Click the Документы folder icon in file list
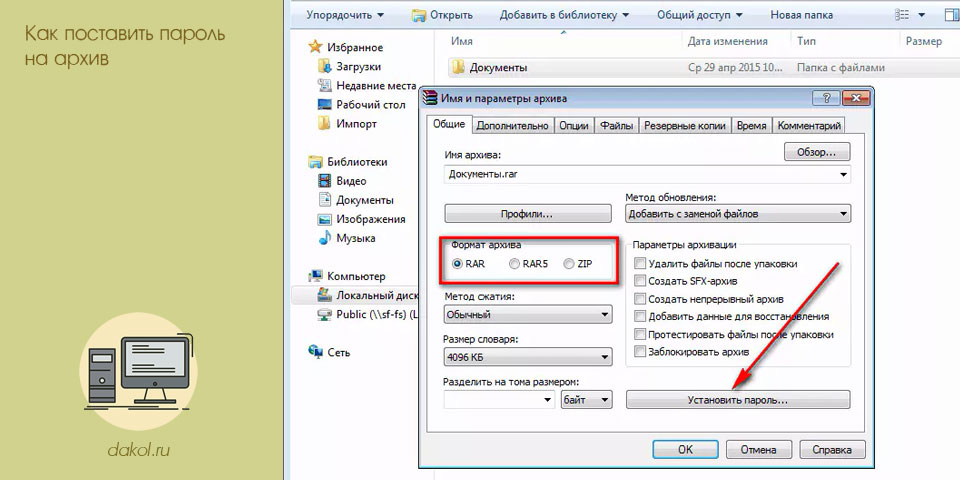Screen dimensions: 960x480 tap(457, 67)
